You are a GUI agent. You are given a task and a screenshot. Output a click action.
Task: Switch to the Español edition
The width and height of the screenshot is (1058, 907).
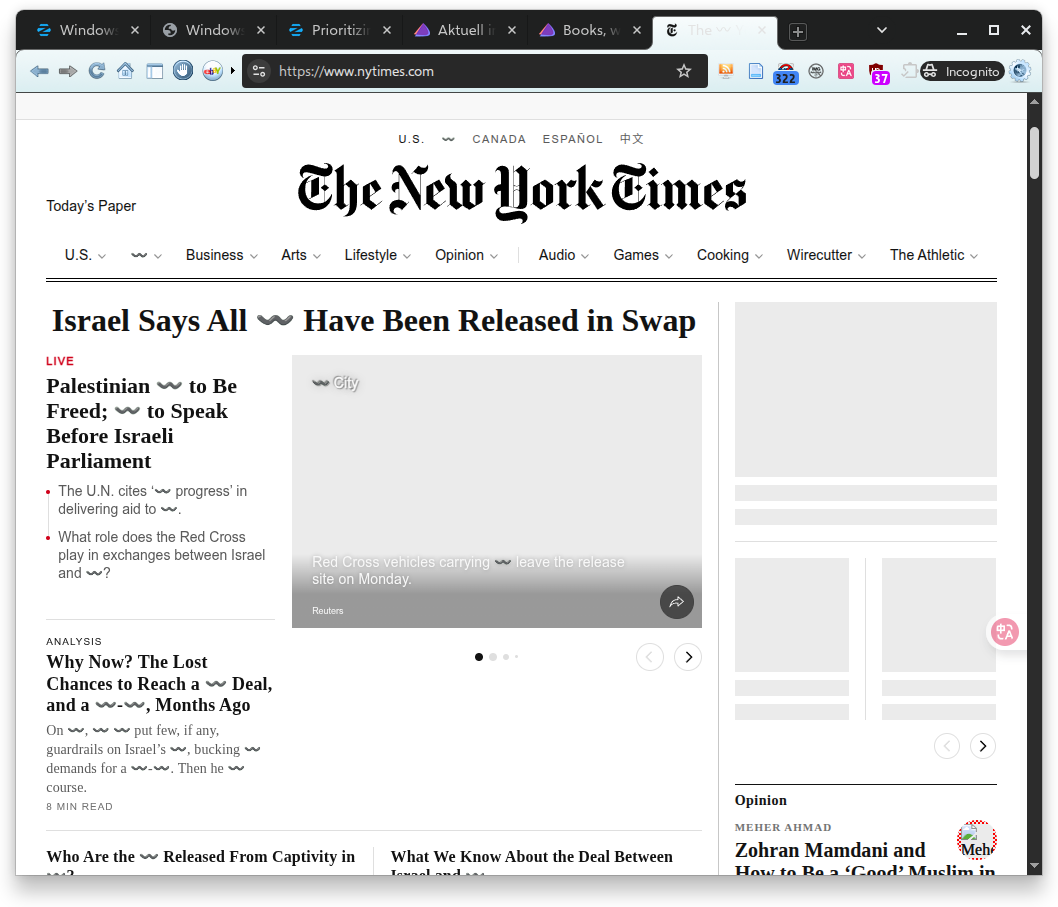(572, 139)
